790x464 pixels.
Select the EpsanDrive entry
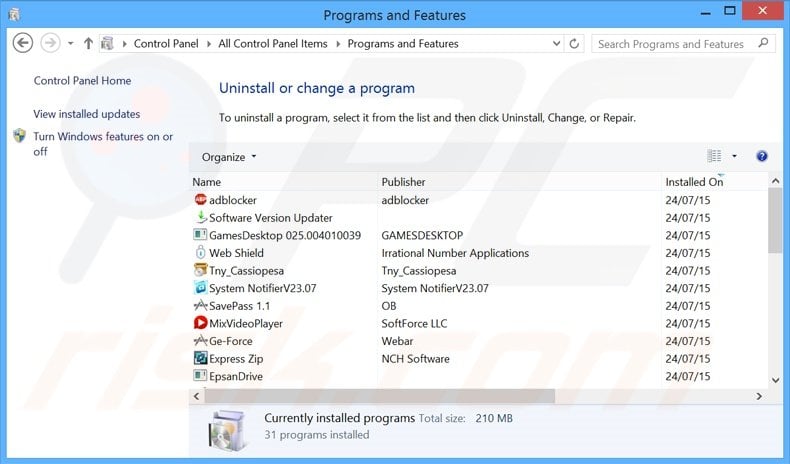coord(236,376)
